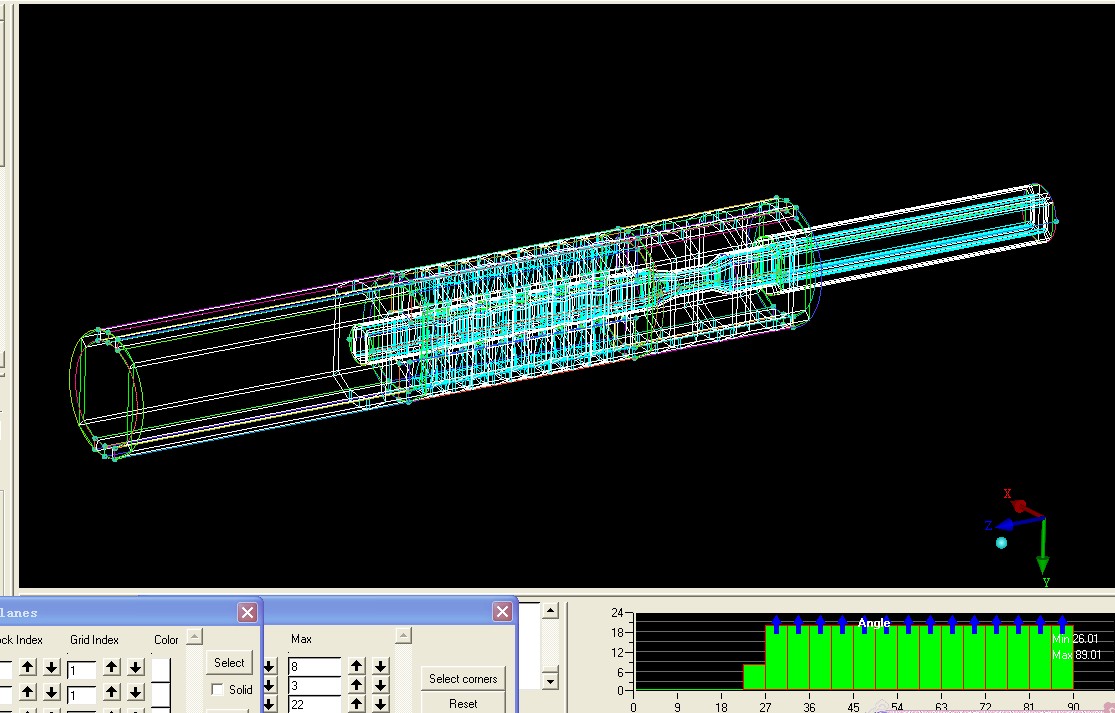
Task: Decrease the Max value 3 using down arrow
Action: [x=380, y=686]
